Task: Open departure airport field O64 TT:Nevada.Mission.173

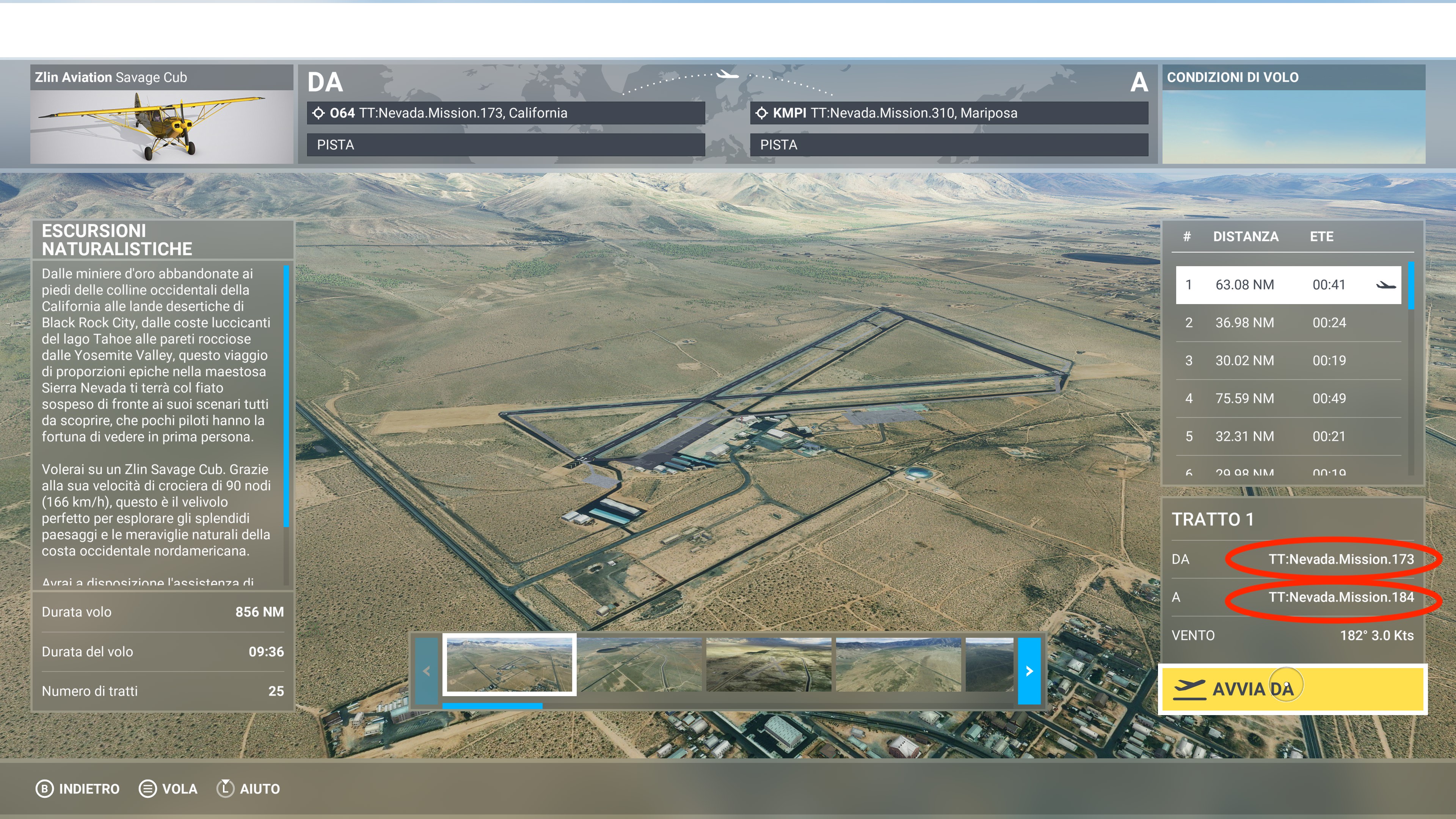Action: point(506,113)
